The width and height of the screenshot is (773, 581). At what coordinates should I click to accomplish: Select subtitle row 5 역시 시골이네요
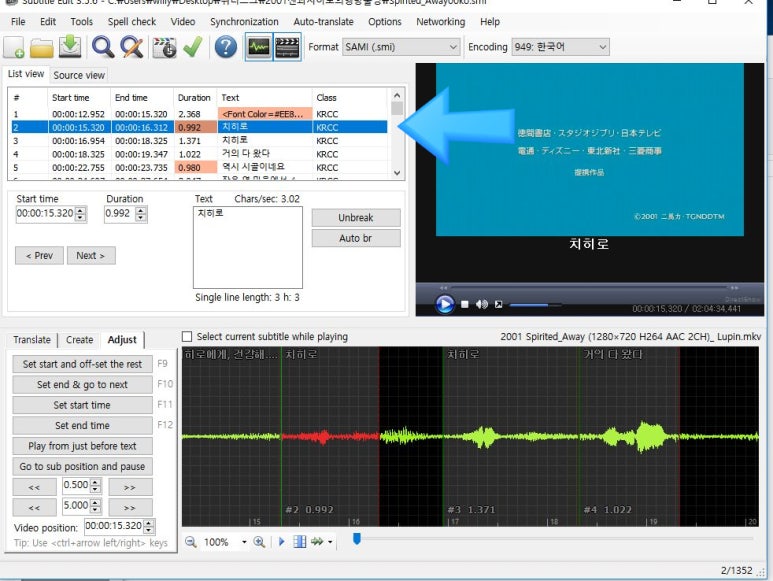point(199,168)
